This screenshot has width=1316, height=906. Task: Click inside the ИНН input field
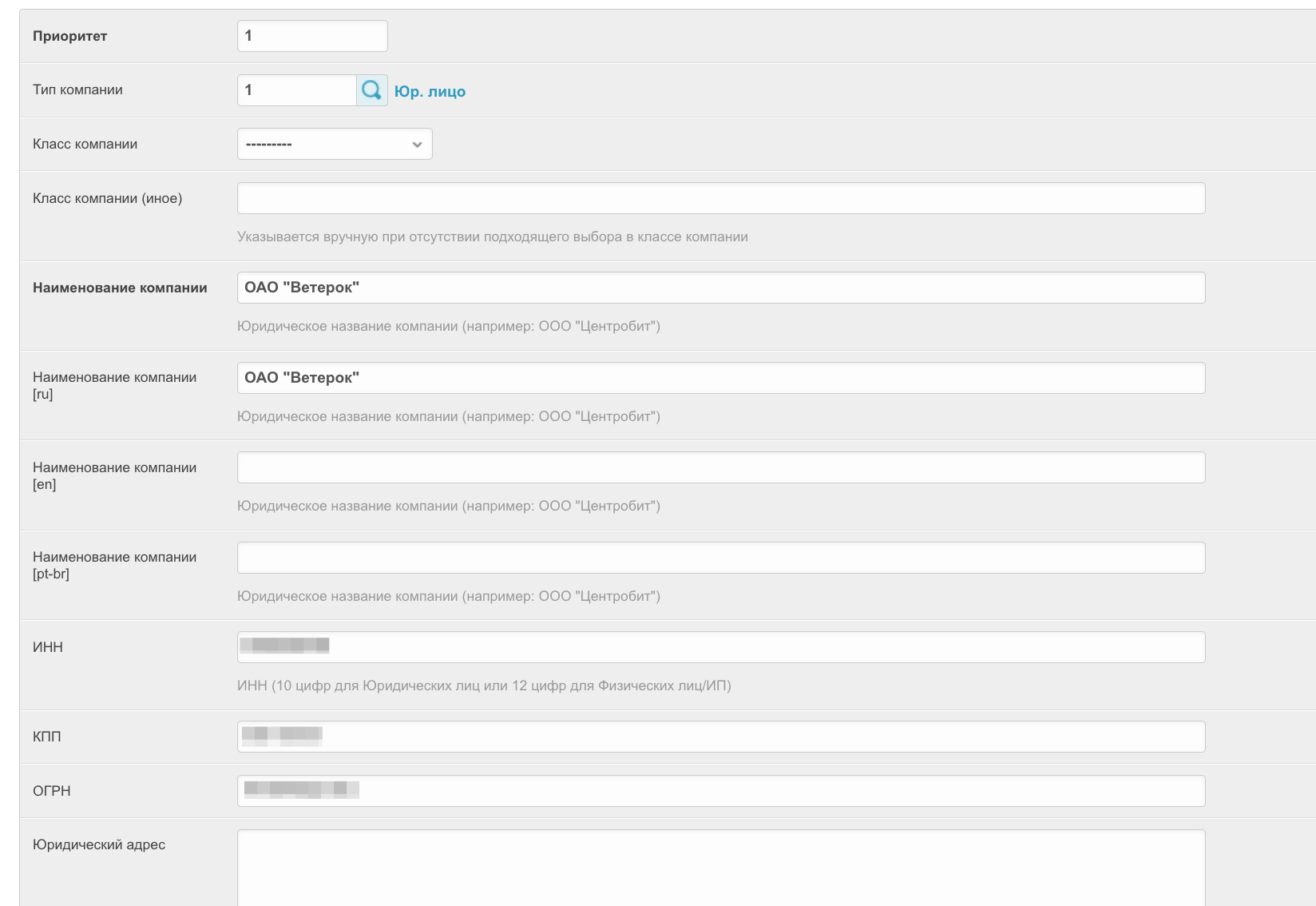[720, 647]
